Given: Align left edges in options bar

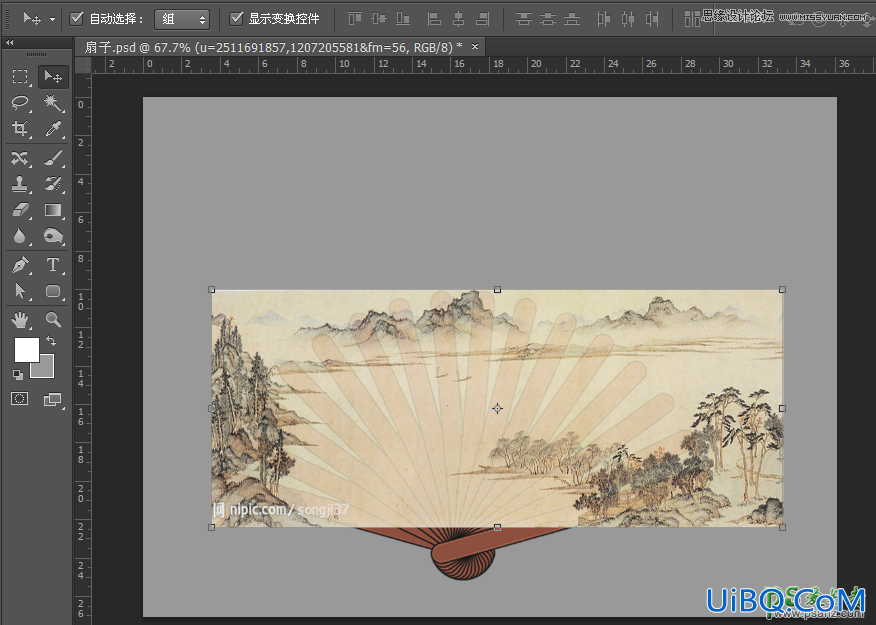Looking at the screenshot, I should [x=434, y=19].
